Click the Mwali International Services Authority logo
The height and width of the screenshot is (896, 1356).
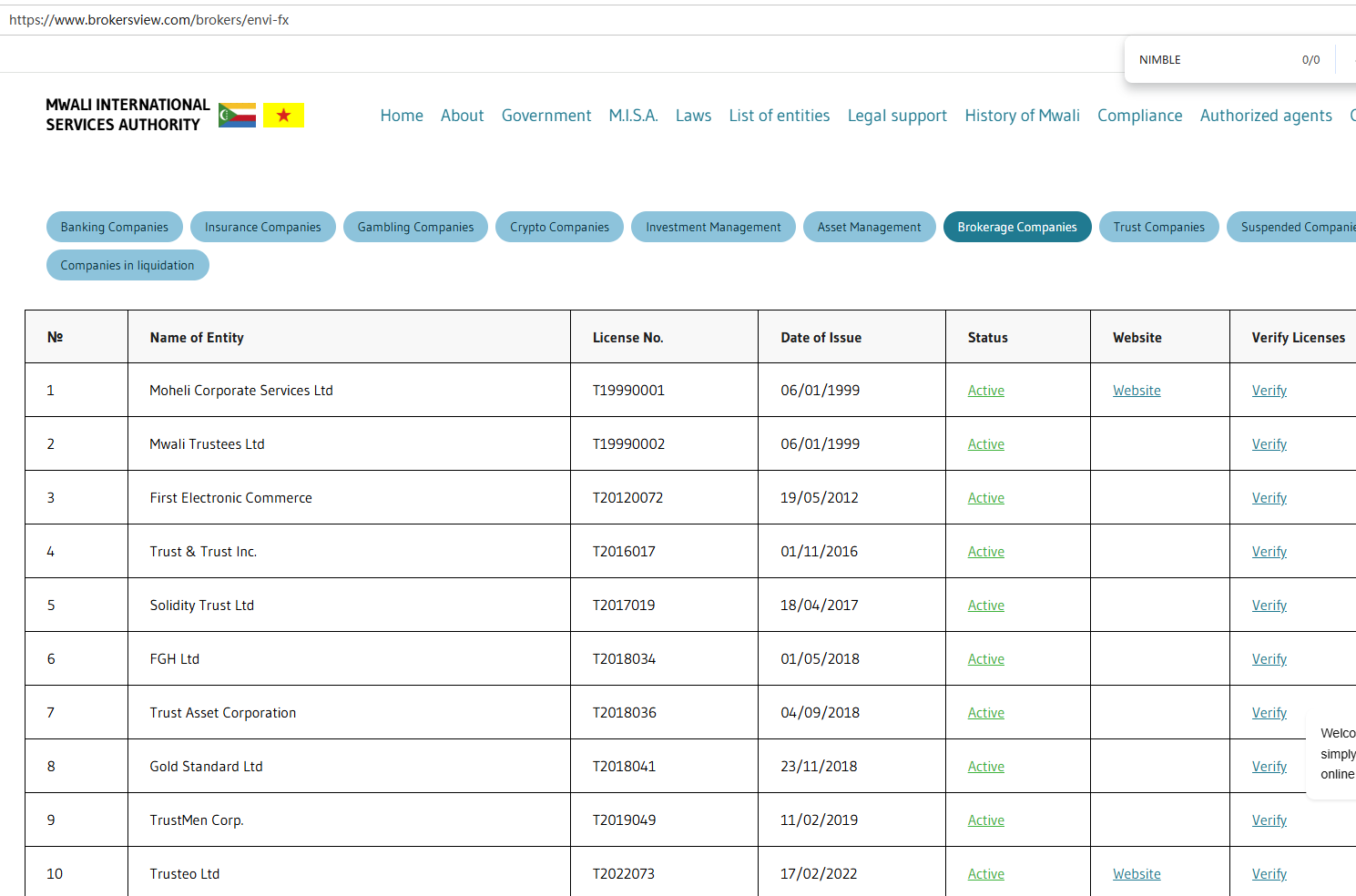tap(127, 116)
